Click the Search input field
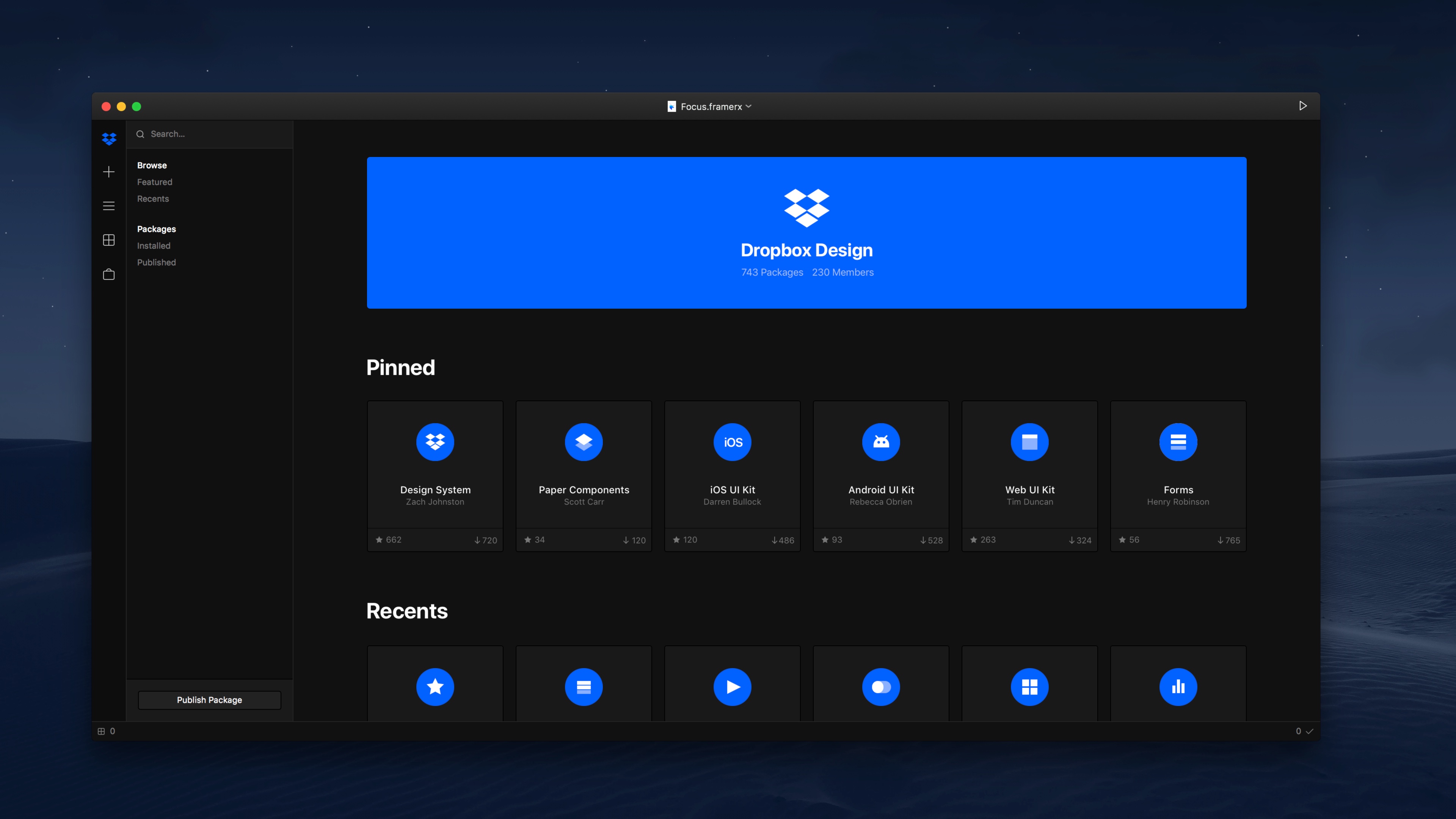Image resolution: width=1456 pixels, height=819 pixels. [210, 135]
